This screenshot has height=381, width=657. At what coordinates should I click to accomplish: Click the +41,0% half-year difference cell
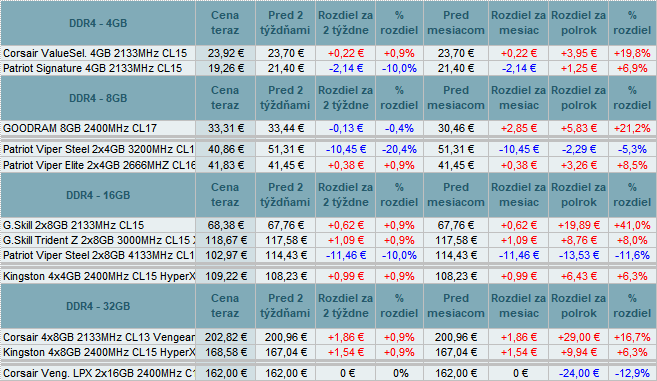632,225
